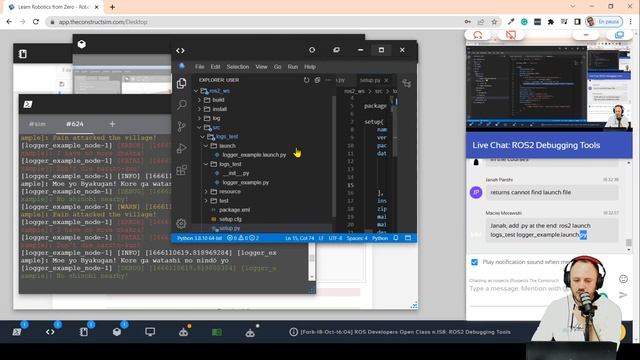Open the Selection menu in the IDE

click(238, 67)
